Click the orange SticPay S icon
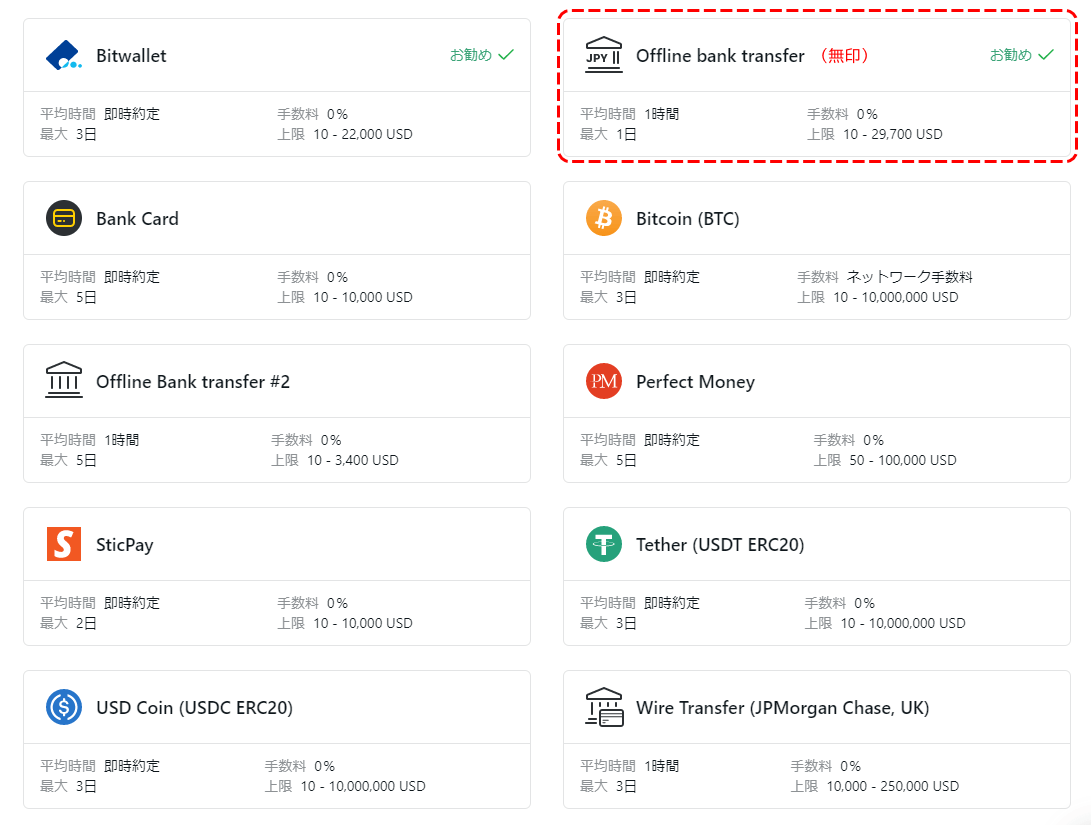The width and height of the screenshot is (1091, 825). (64, 544)
